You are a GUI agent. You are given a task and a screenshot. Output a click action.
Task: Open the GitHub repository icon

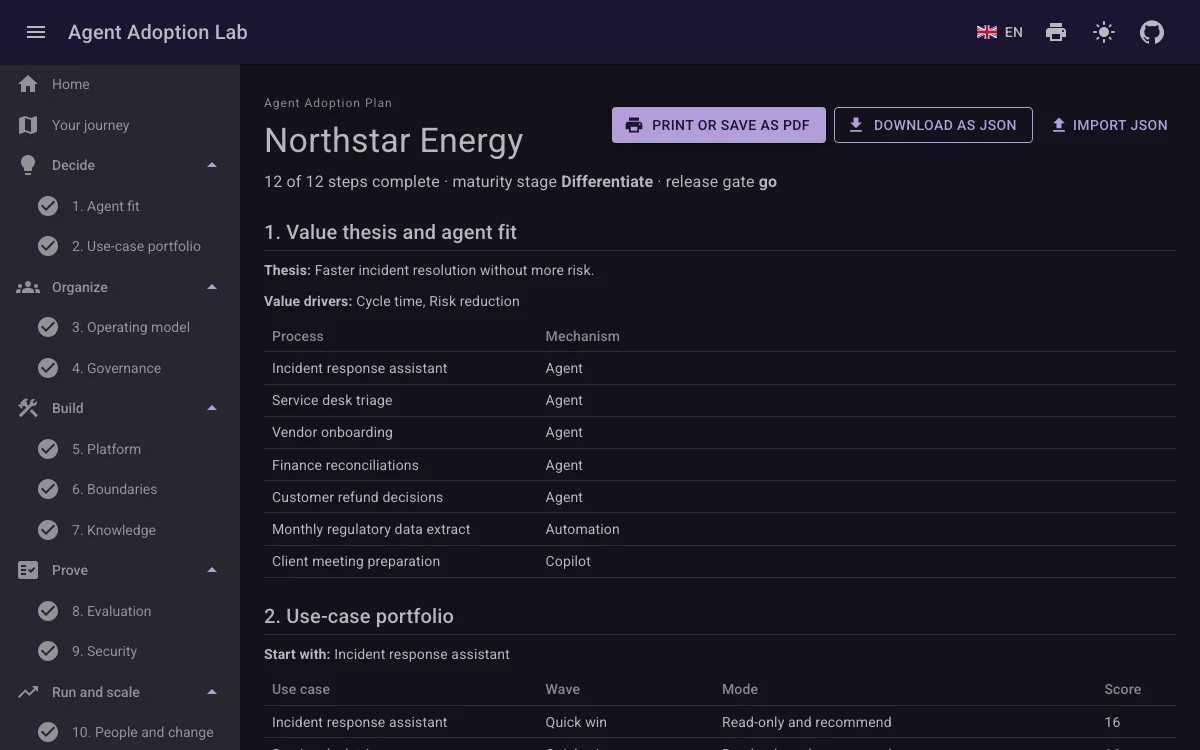click(1152, 32)
